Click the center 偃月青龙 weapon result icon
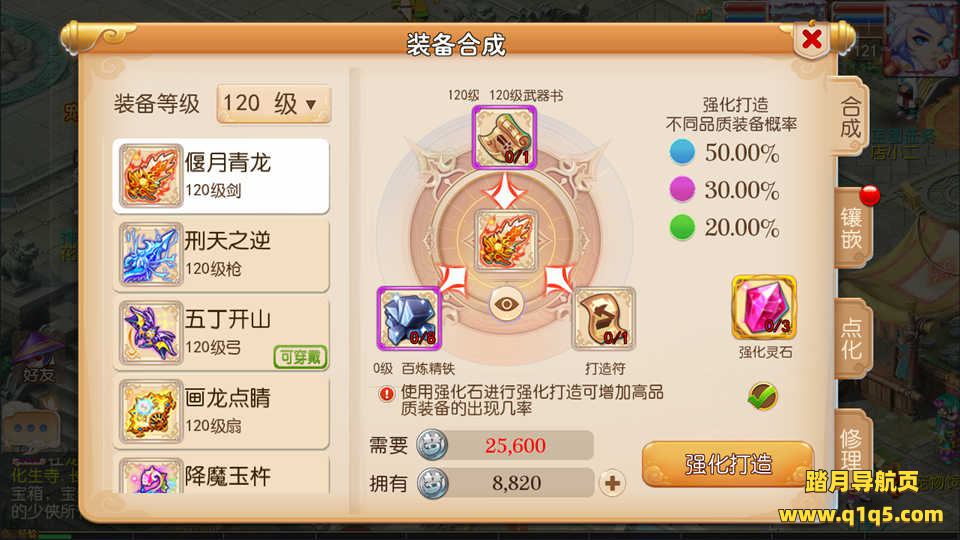 [x=506, y=241]
